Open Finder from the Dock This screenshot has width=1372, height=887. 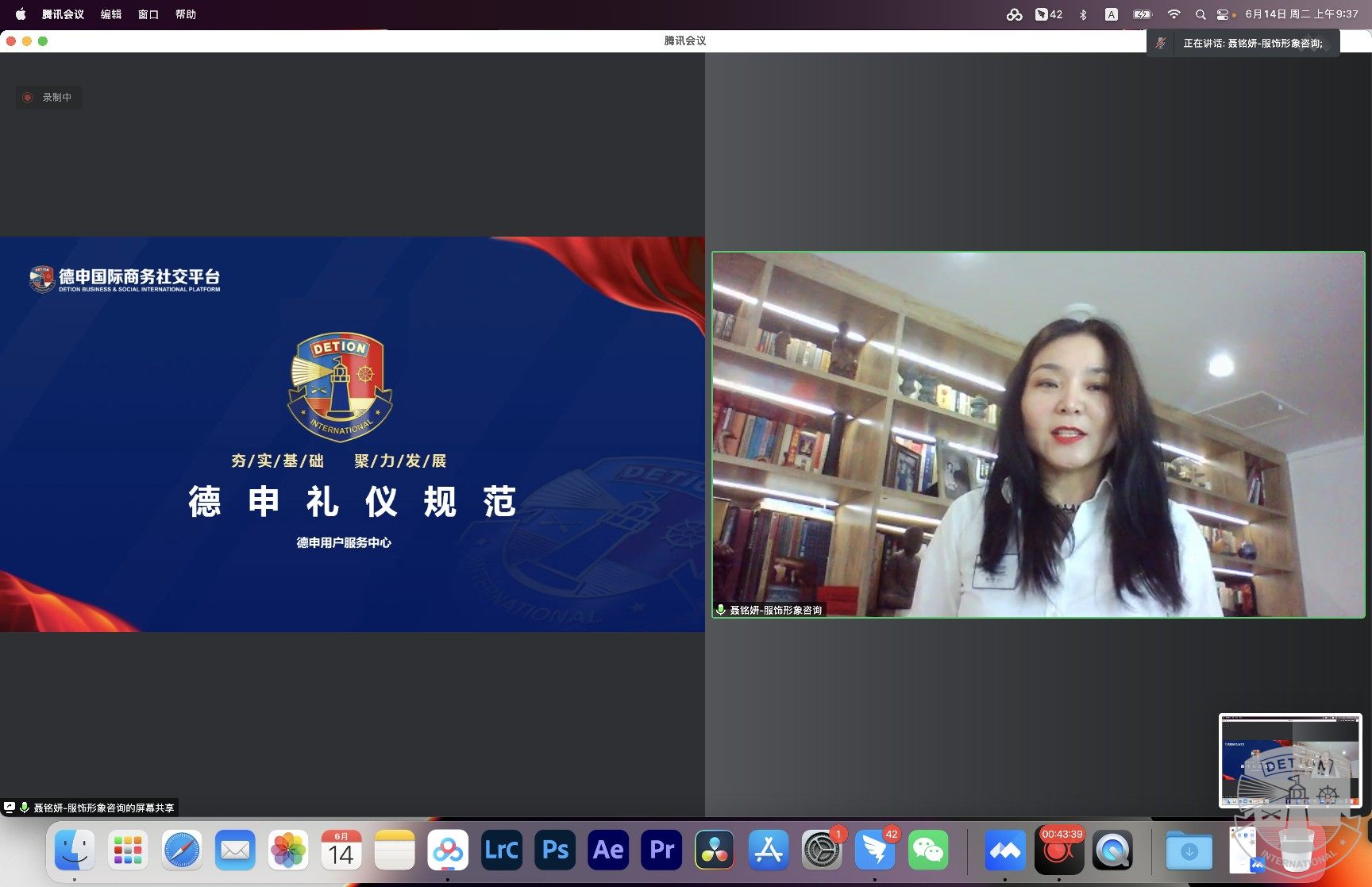click(75, 850)
